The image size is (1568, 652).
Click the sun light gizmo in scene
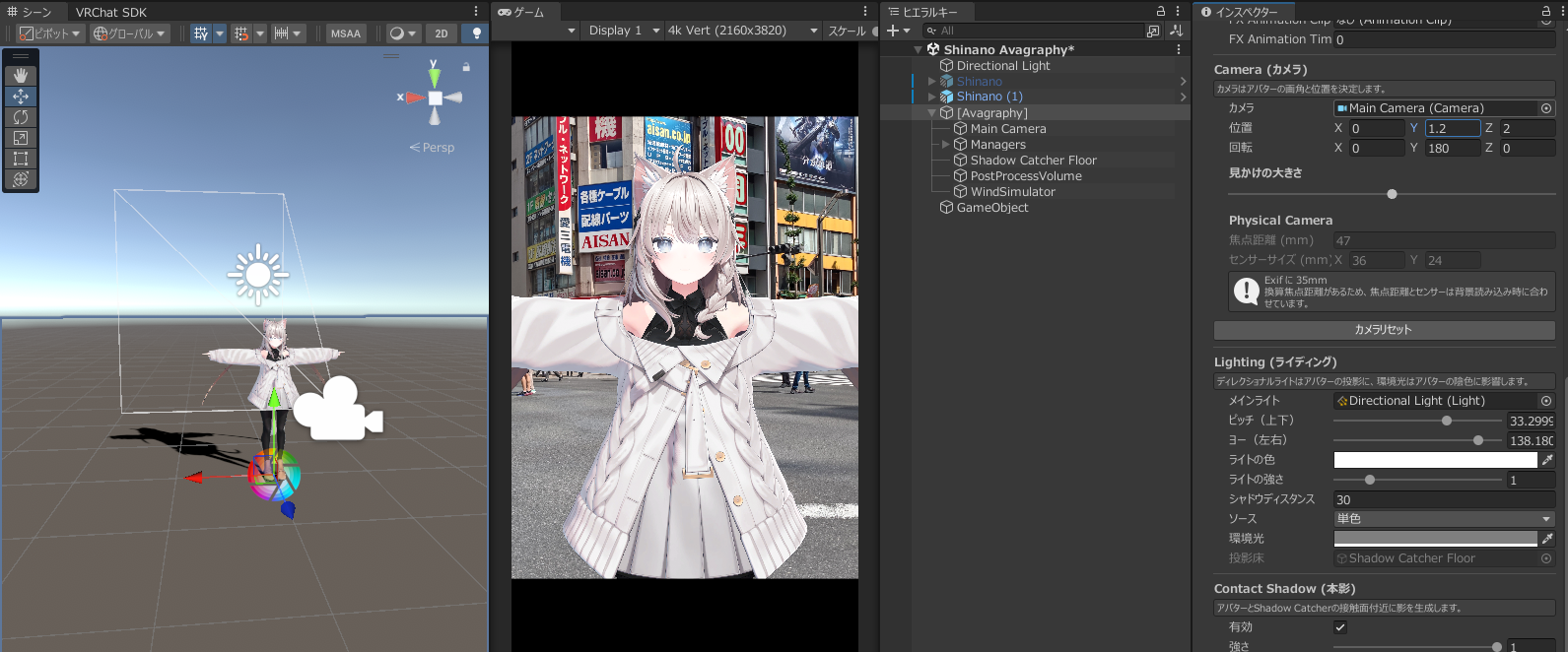pyautogui.click(x=258, y=275)
